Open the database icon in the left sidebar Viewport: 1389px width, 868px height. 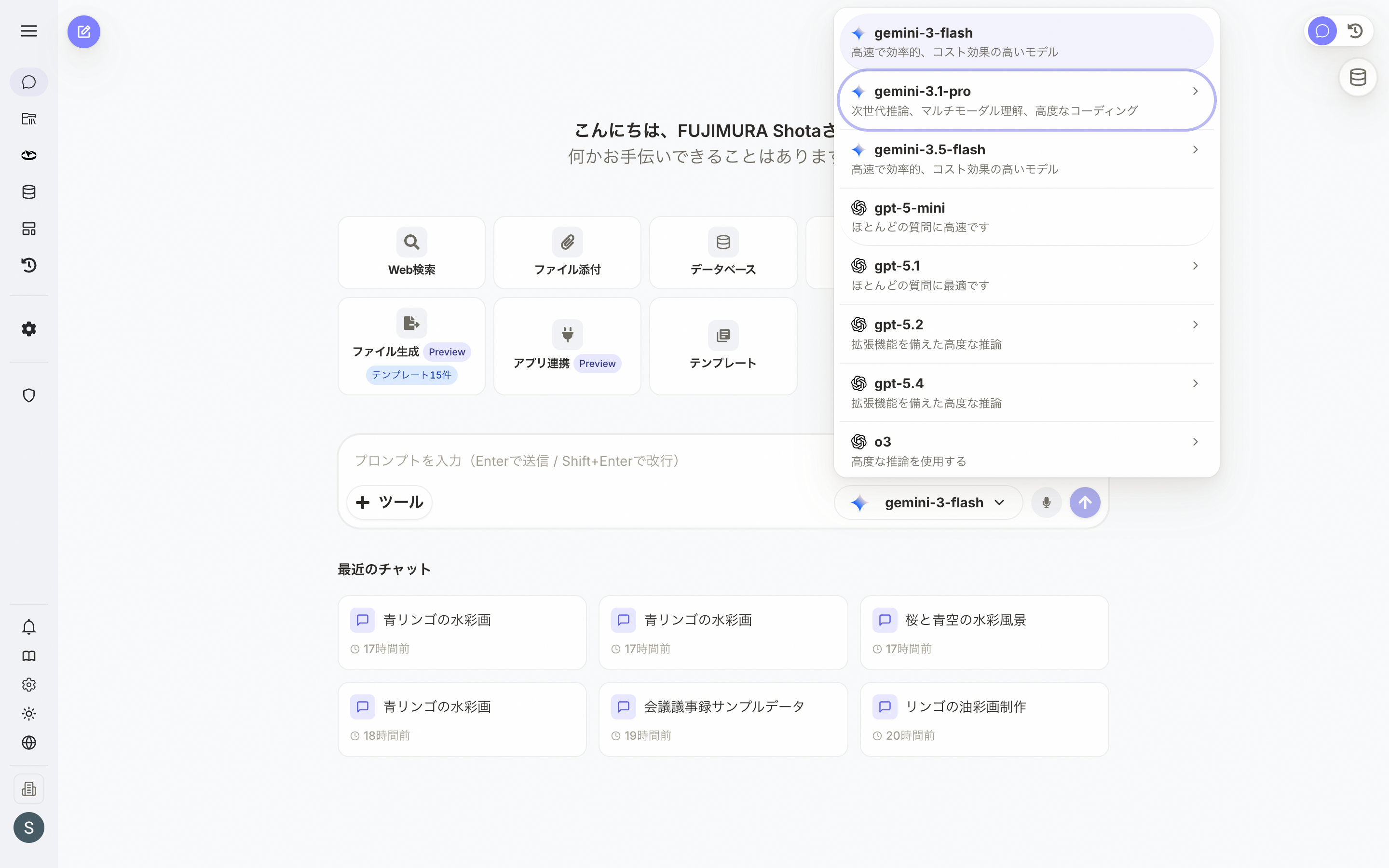[x=29, y=192]
